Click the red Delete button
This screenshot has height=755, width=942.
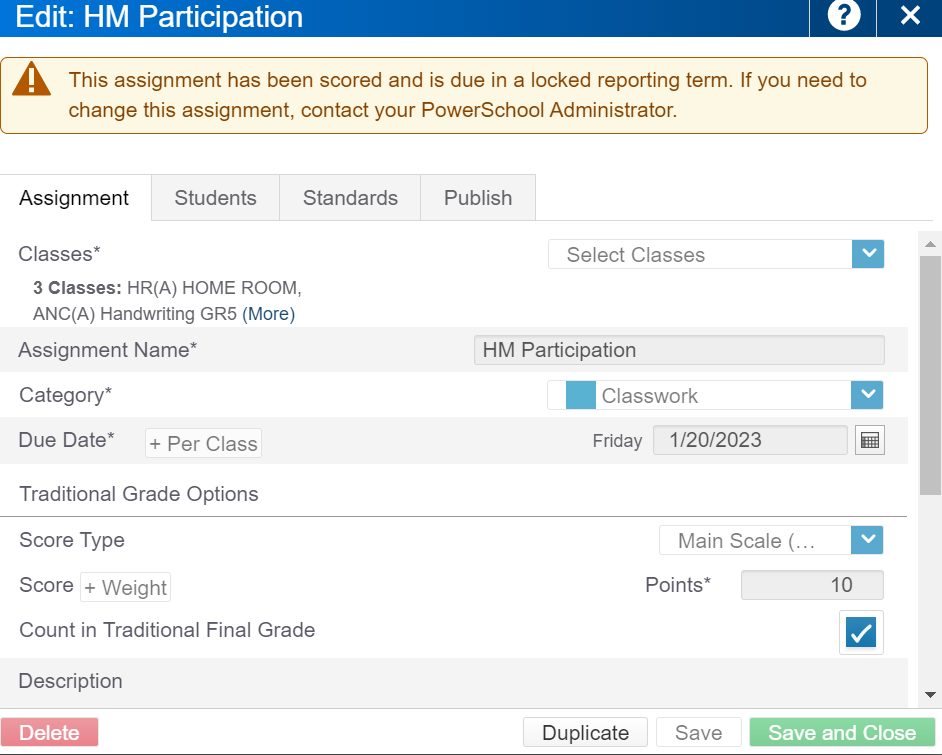49,732
